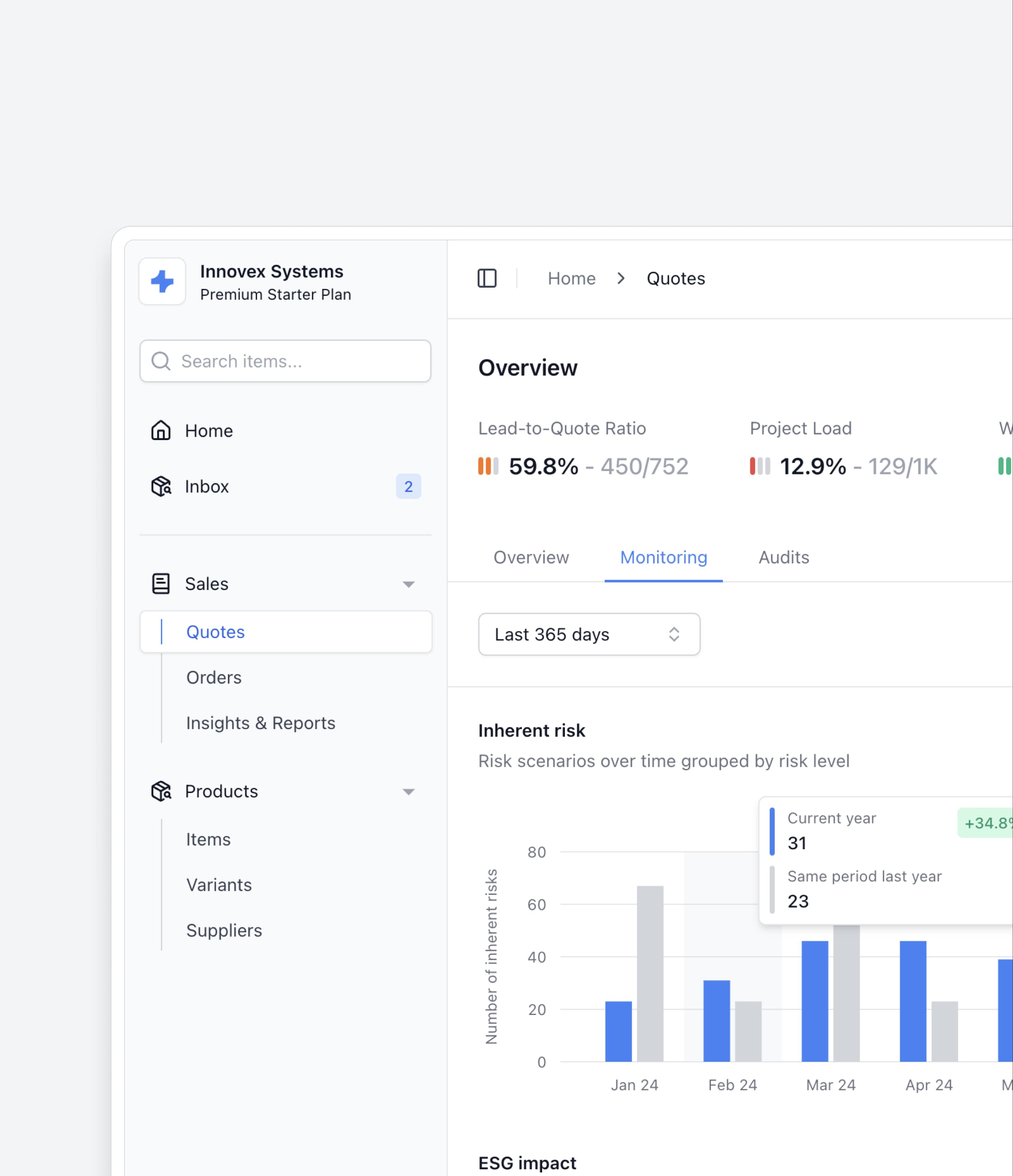This screenshot has height=1176, width=1013.
Task: Click the Lead-to-Quote Ratio indicator bars
Action: 488,466
